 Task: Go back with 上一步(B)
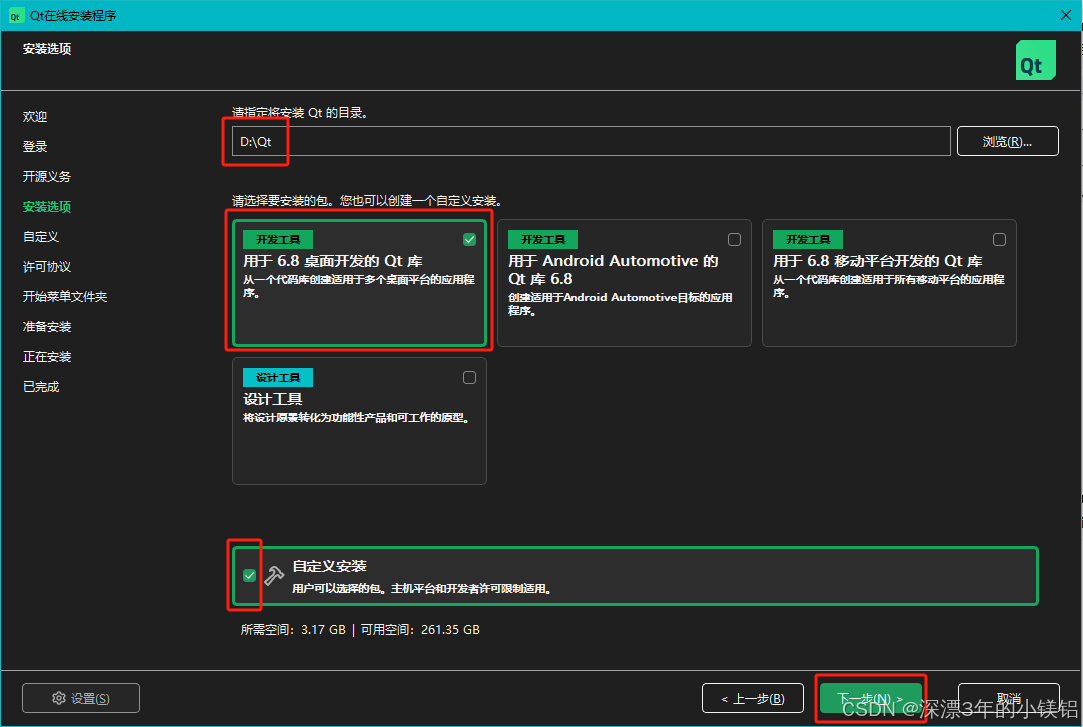[753, 698]
